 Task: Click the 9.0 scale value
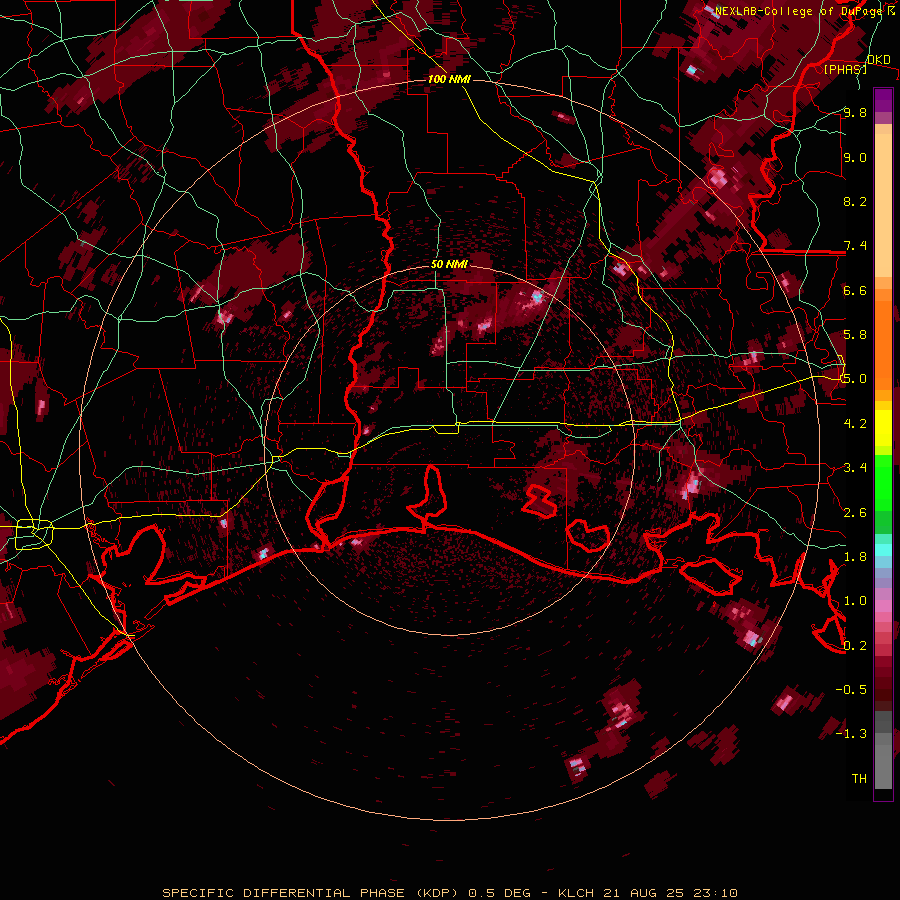[x=855, y=157]
